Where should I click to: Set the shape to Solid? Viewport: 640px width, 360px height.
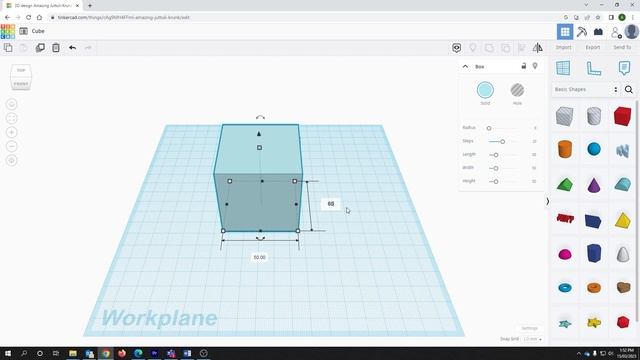485,90
